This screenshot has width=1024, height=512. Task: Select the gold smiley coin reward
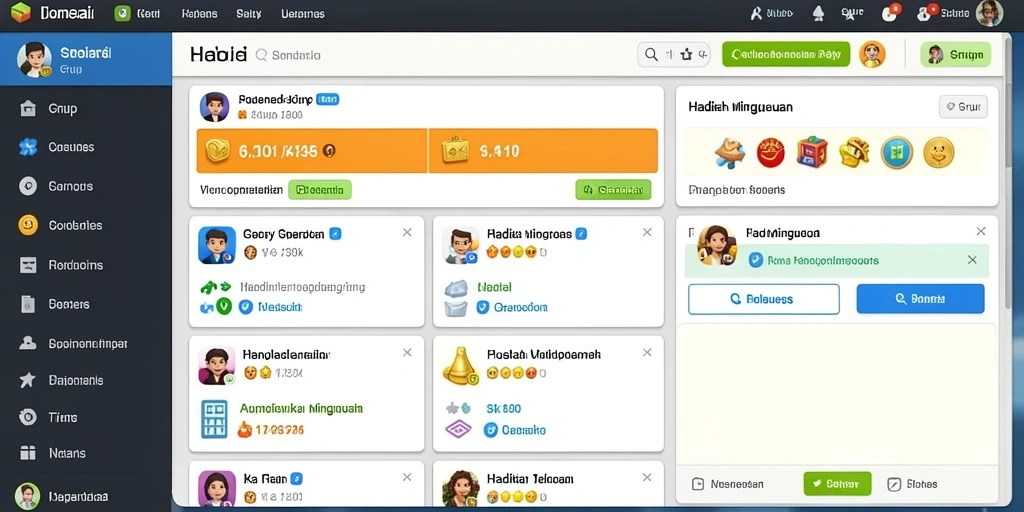[938, 153]
